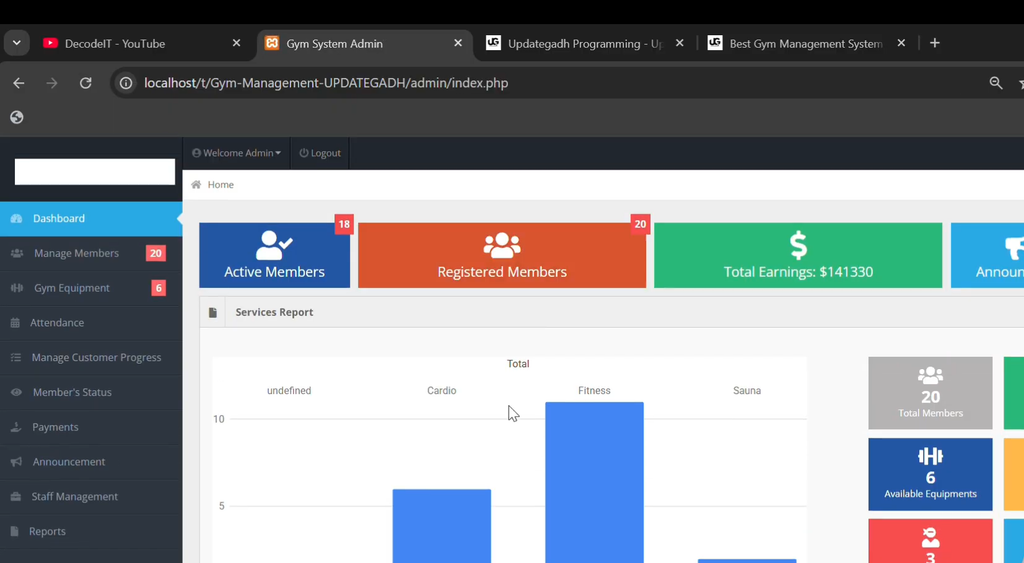Open Manage Members in sidebar
Image resolution: width=1024 pixels, height=563 pixels.
coord(91,253)
